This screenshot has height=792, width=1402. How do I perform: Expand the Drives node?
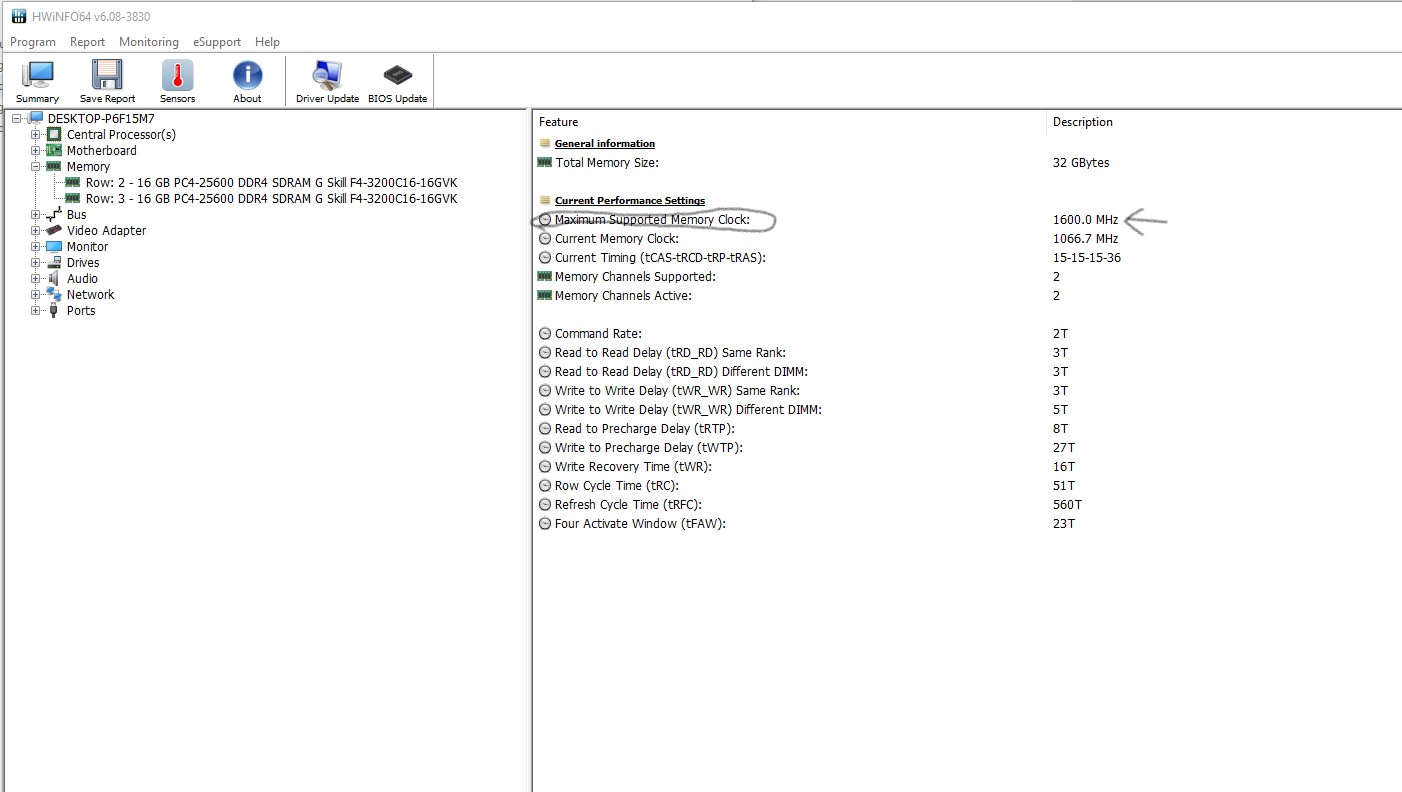click(x=36, y=263)
